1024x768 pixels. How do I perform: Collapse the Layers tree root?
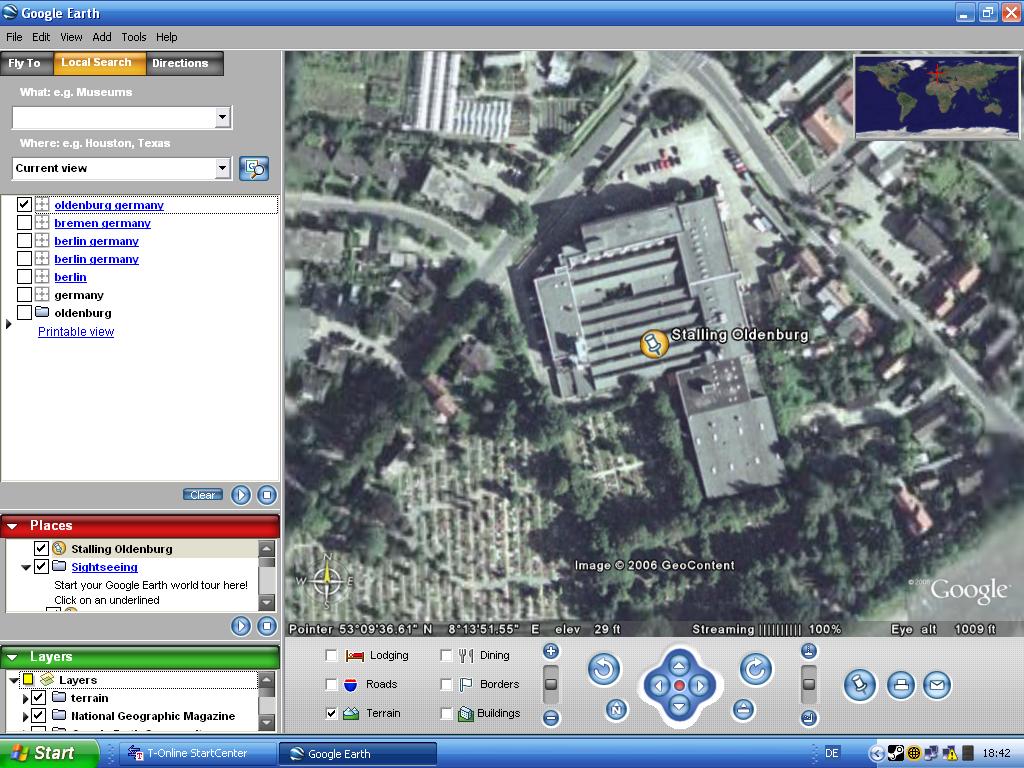point(14,680)
